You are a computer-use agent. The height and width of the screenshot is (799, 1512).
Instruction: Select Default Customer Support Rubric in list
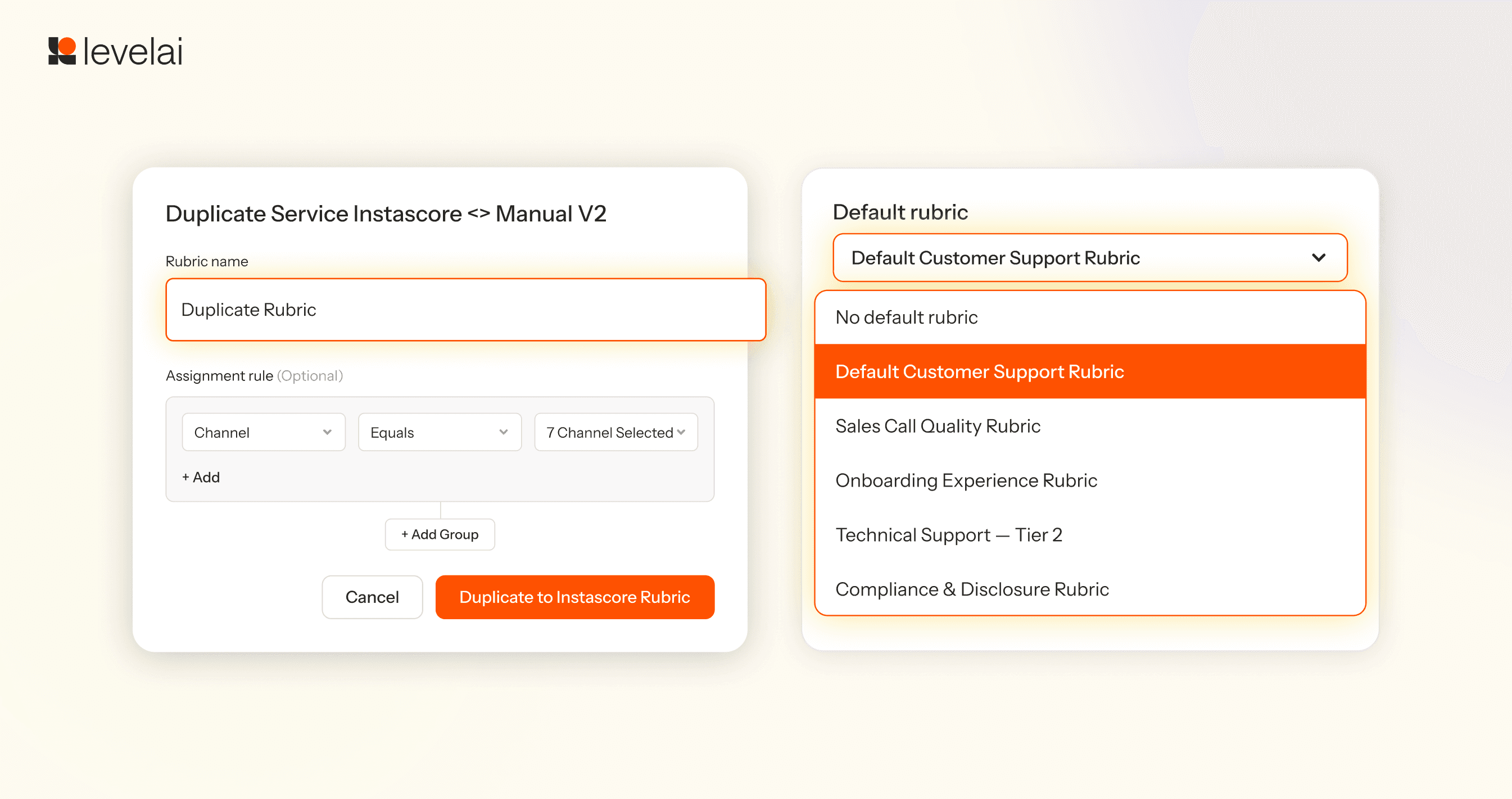coord(1090,372)
